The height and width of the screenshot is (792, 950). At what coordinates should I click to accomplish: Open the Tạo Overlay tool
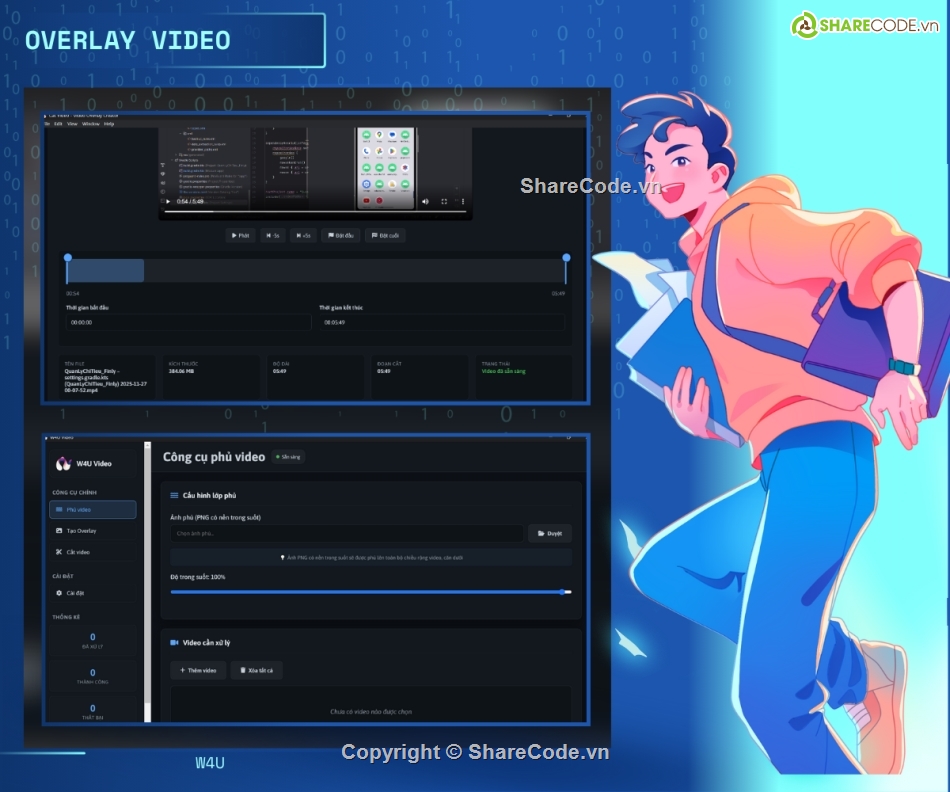[x=95, y=530]
